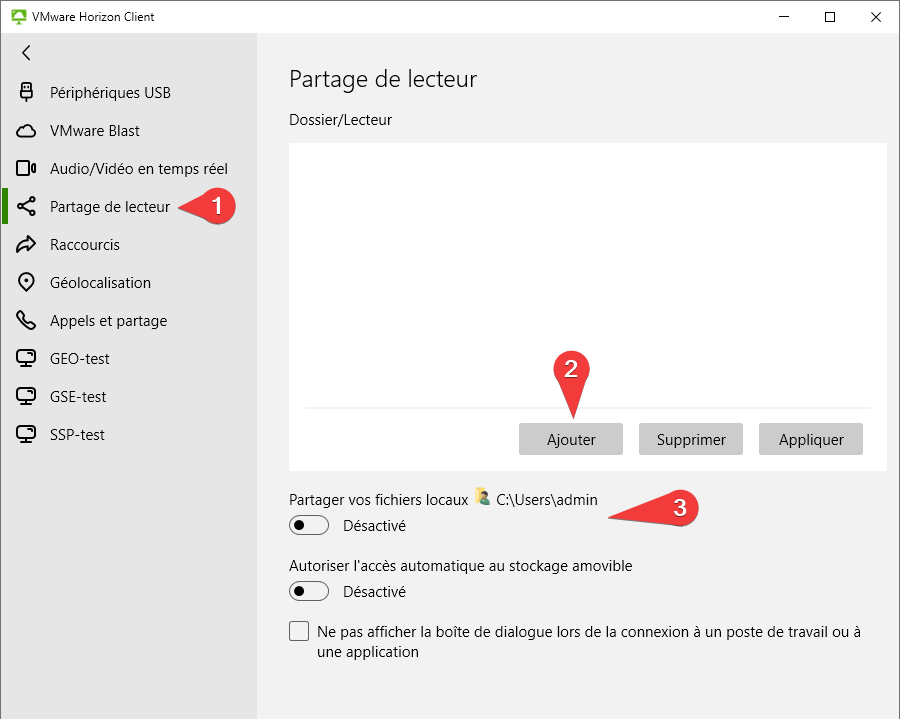Click the Appliquer button
The height and width of the screenshot is (719, 900).
coord(810,439)
